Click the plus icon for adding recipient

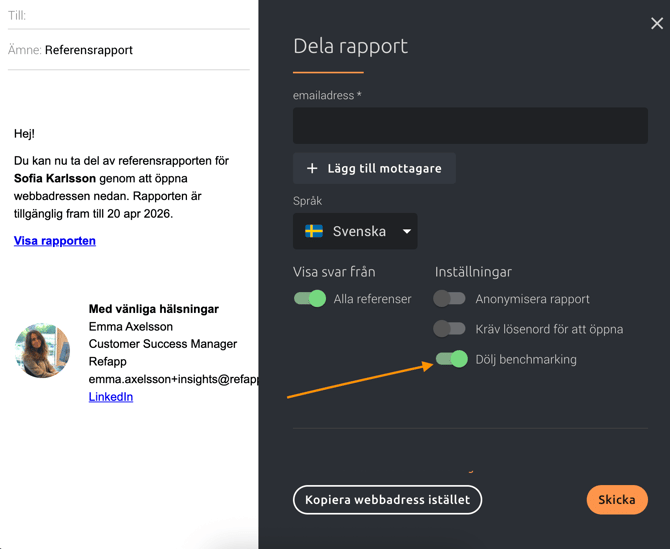tap(312, 168)
